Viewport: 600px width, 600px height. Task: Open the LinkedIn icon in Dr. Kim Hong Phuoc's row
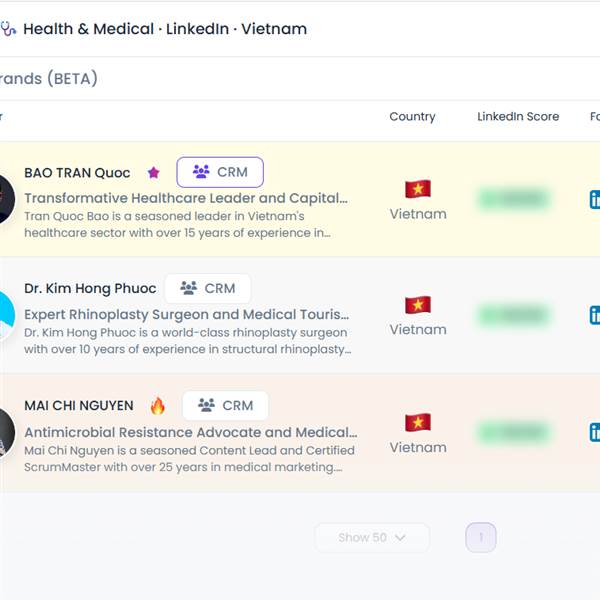click(595, 315)
